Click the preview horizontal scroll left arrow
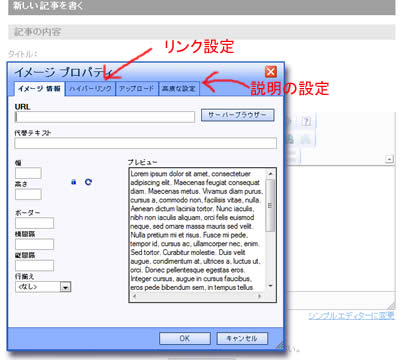This screenshot has width=400, height=360. point(134,296)
